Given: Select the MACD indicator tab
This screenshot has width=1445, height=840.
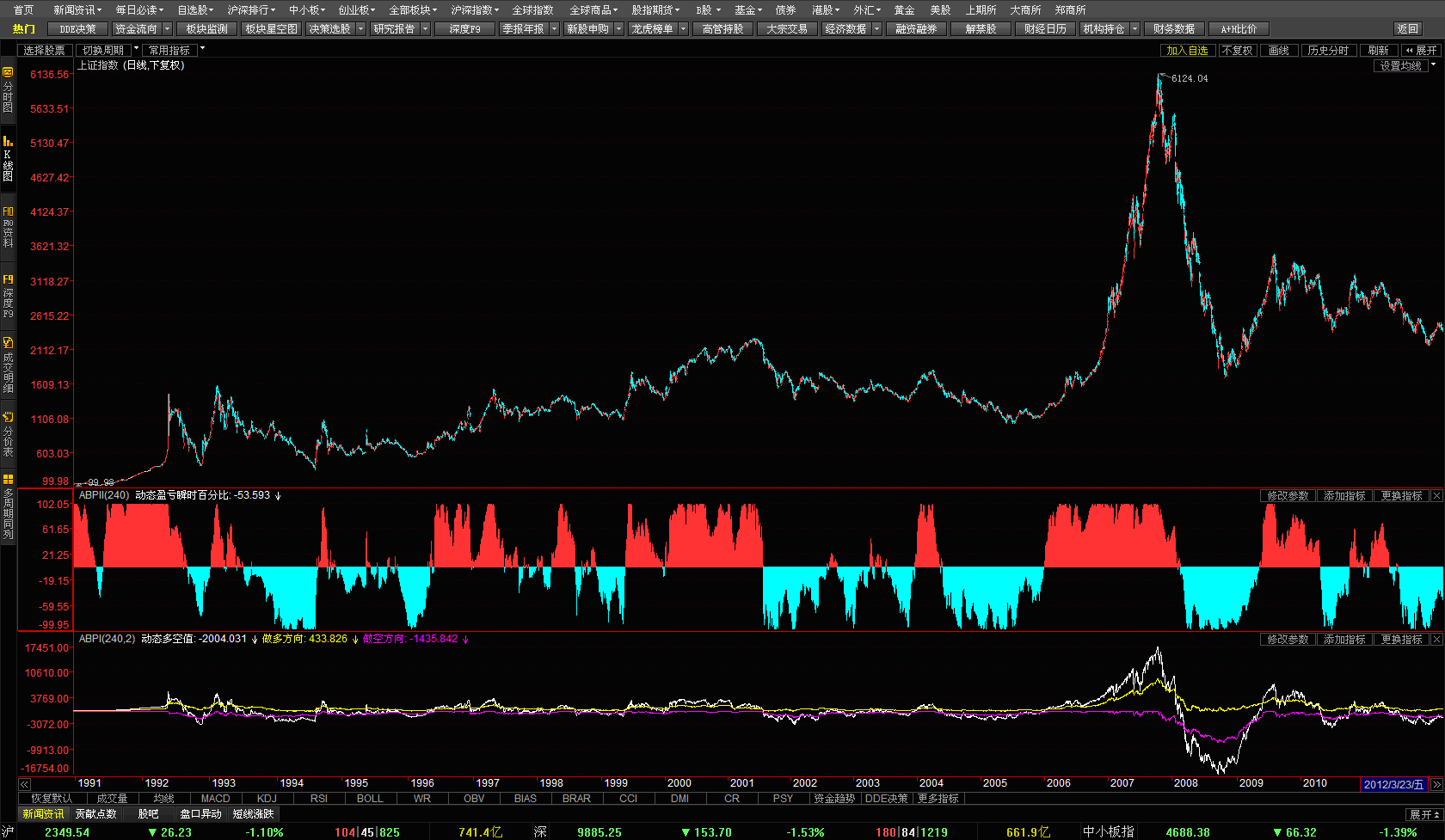Looking at the screenshot, I should point(215,799).
